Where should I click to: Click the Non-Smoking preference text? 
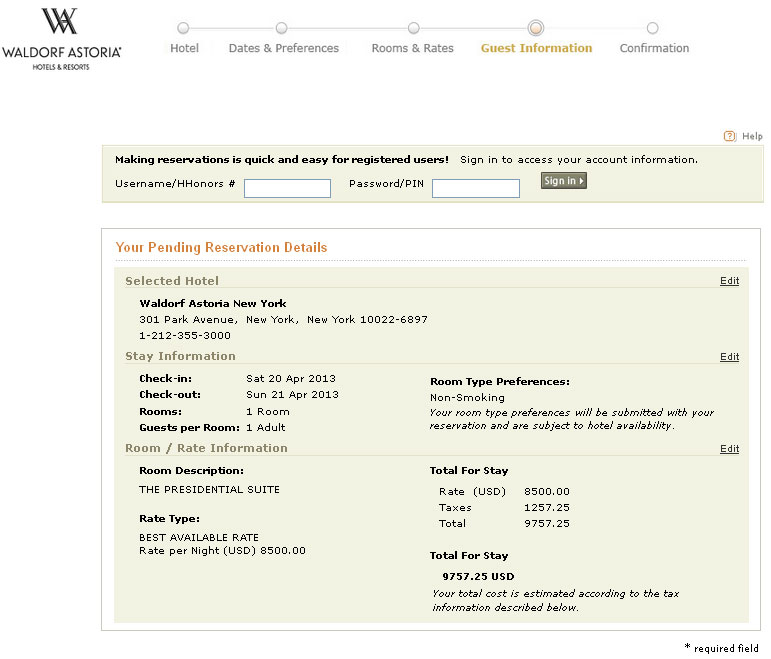click(467, 397)
